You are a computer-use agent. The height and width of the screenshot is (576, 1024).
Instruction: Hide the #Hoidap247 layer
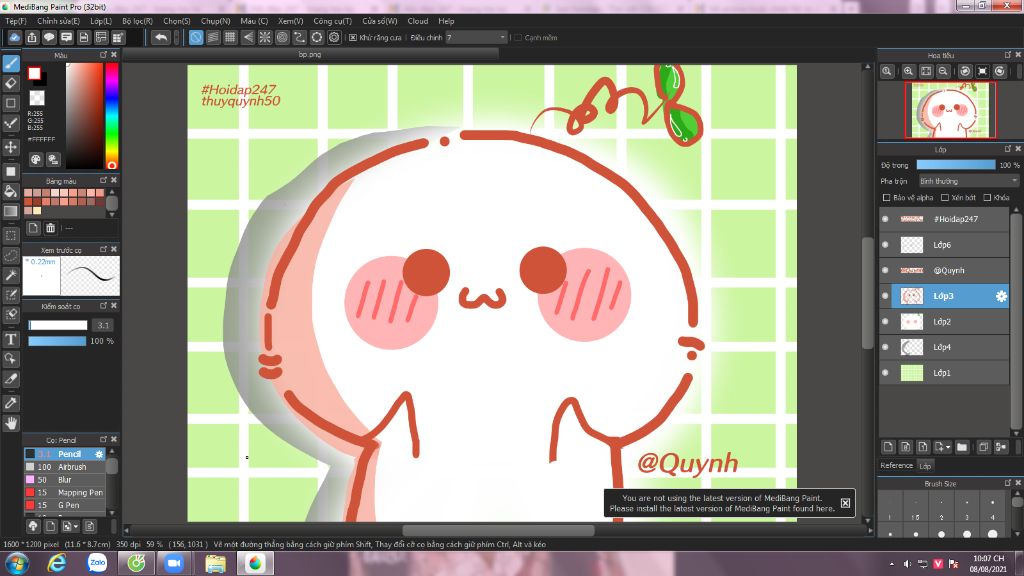point(886,219)
